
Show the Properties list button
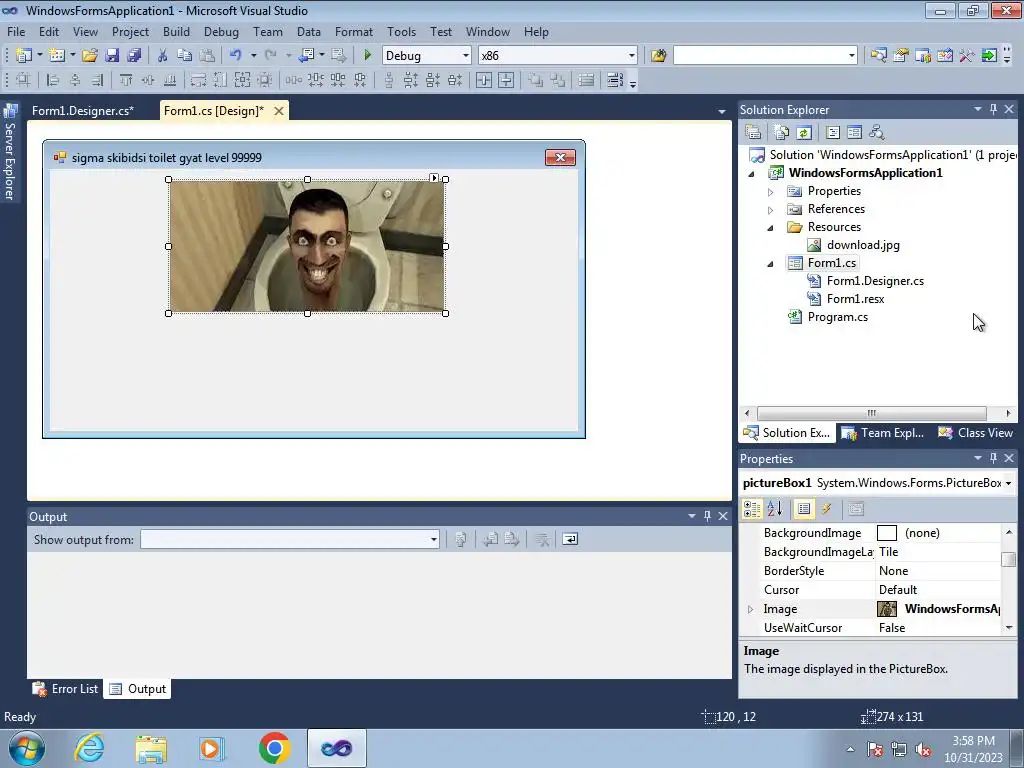804,509
